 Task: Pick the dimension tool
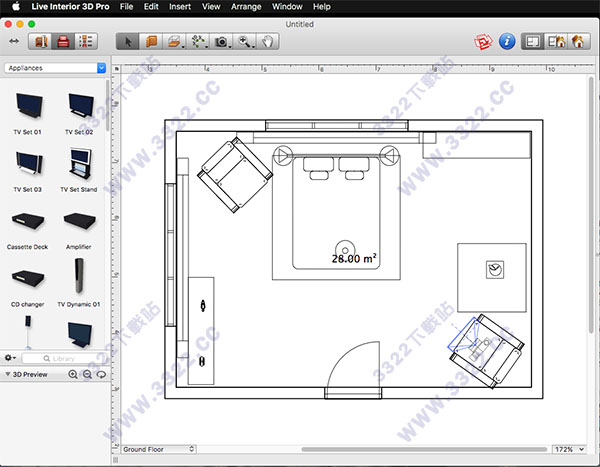tap(198, 41)
